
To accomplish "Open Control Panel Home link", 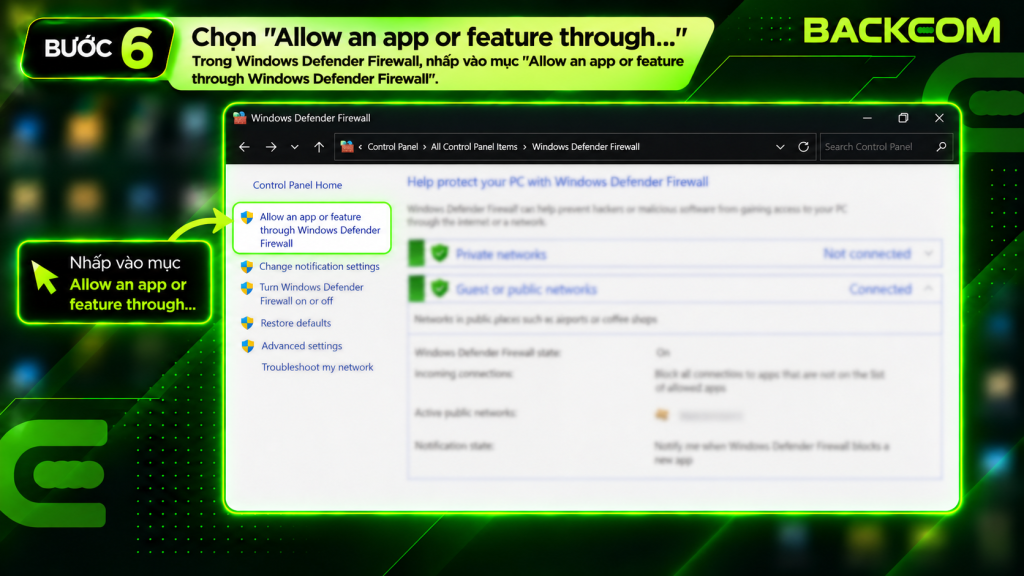I will [x=297, y=185].
